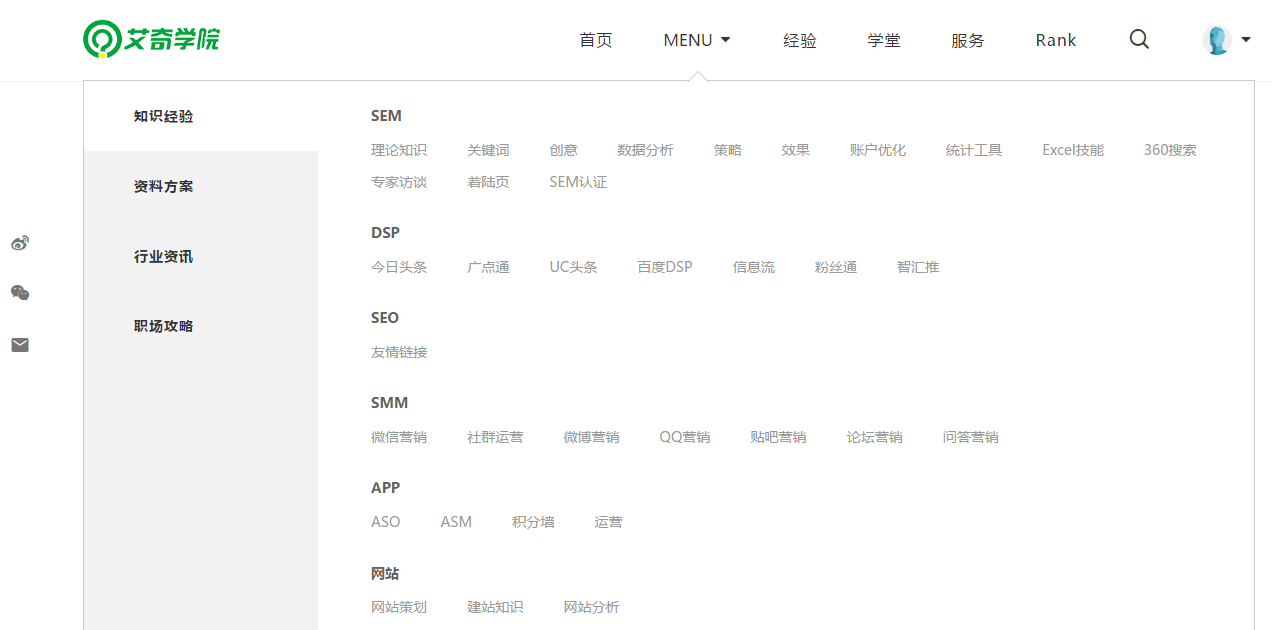Open the search magnifier icon

coord(1139,39)
